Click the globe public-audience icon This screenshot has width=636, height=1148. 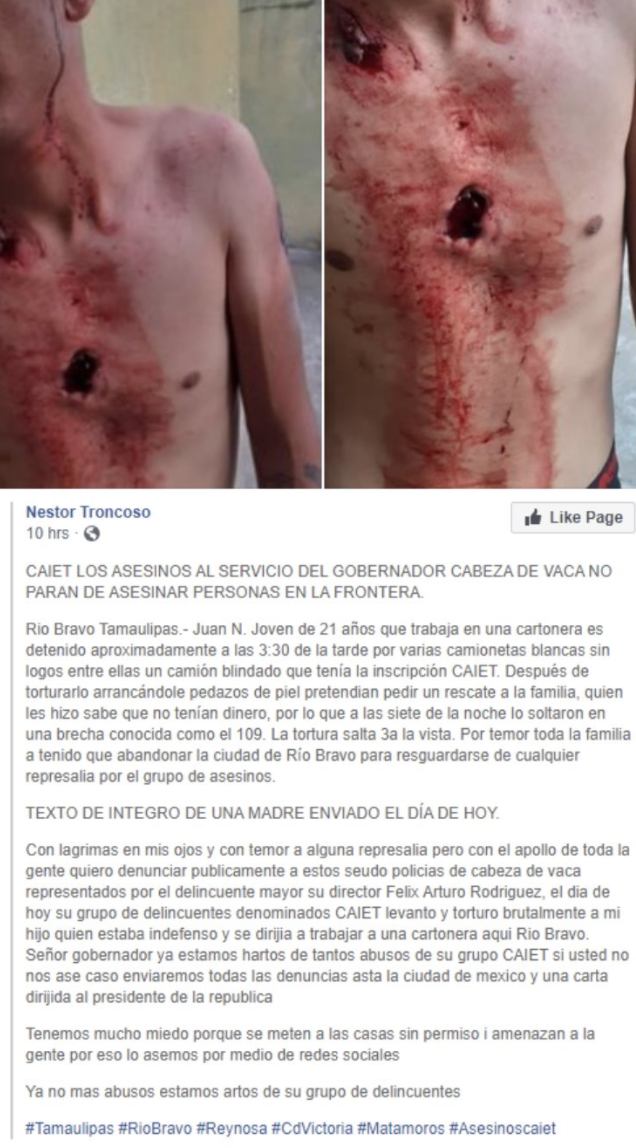(91, 534)
